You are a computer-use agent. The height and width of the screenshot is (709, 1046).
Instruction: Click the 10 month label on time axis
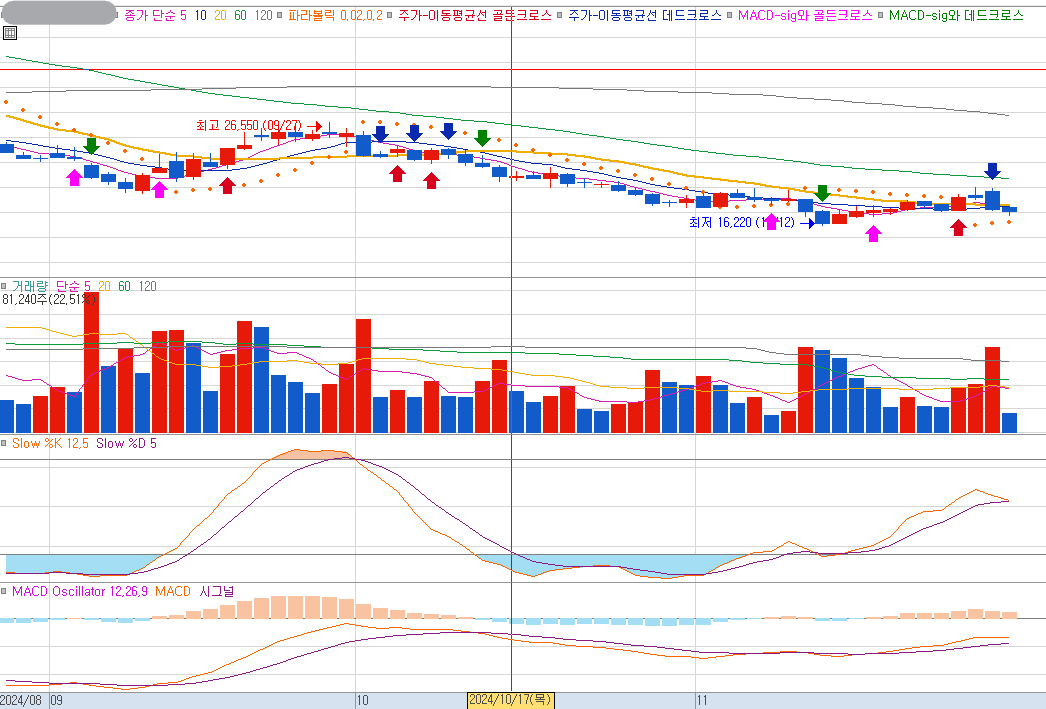point(362,700)
